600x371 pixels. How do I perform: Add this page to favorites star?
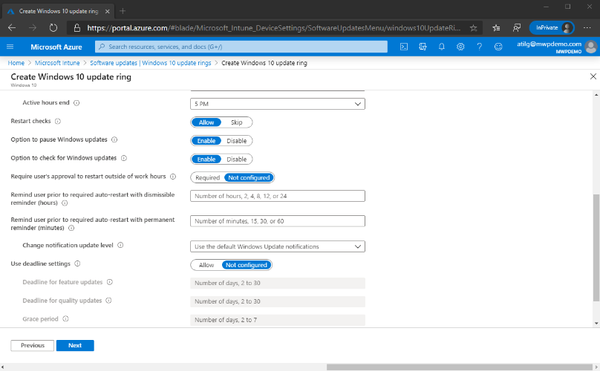click(473, 28)
